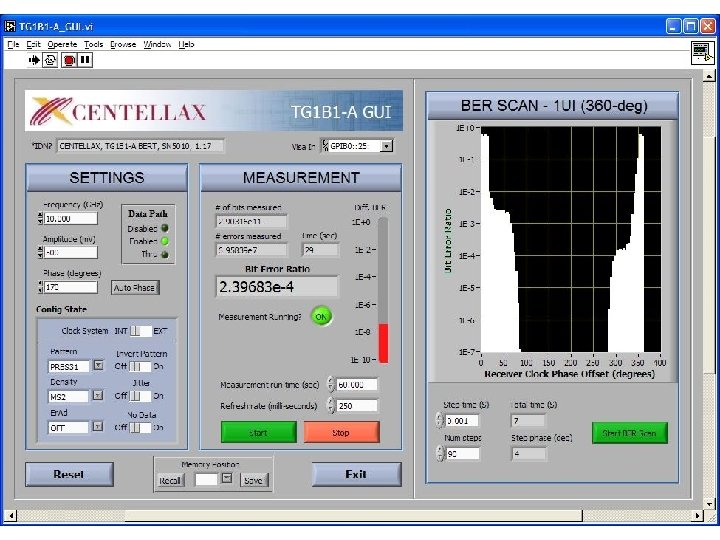This screenshot has height=540, width=720.
Task: Click the Time (sec) value field
Action: click(x=321, y=250)
